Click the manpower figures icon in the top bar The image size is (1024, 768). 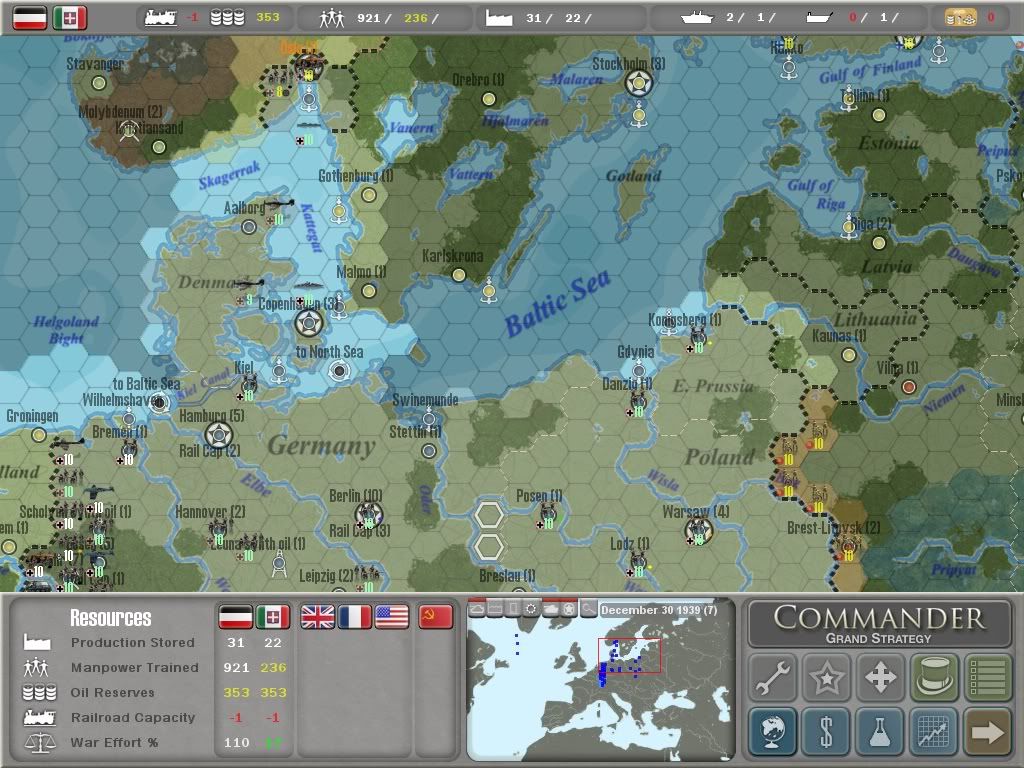point(332,18)
